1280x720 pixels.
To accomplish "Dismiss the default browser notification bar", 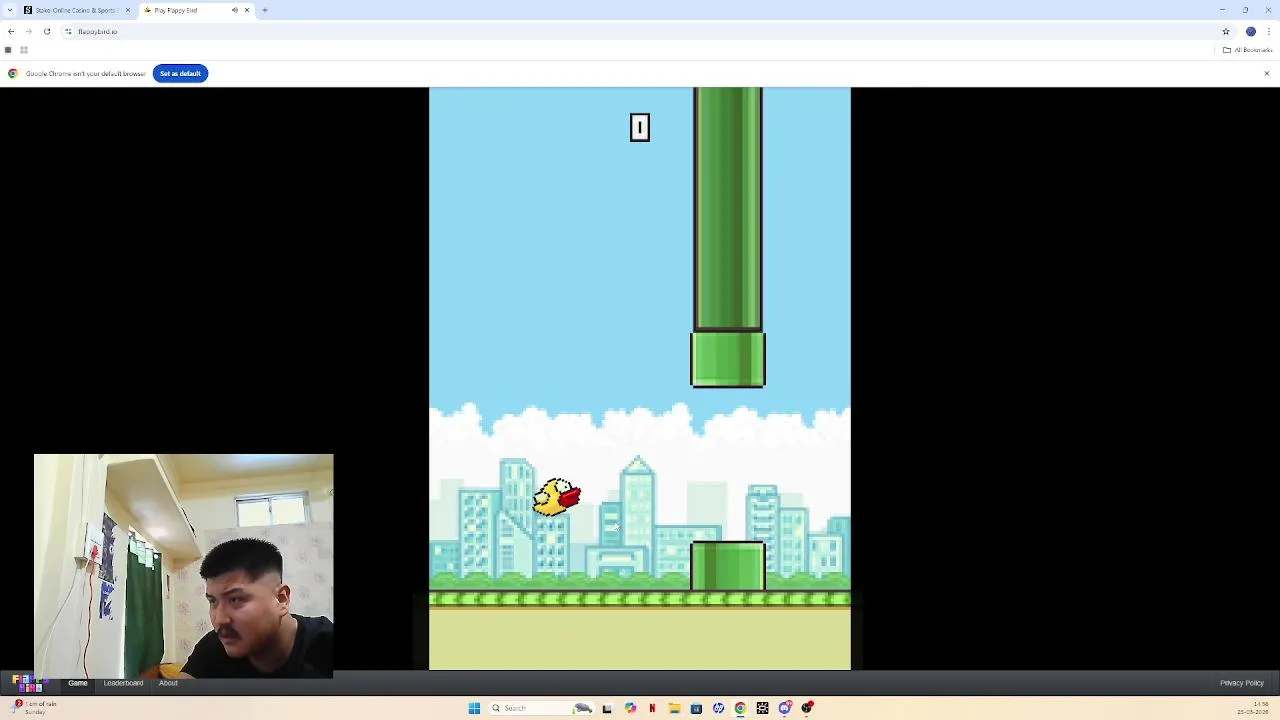I will click(1267, 73).
